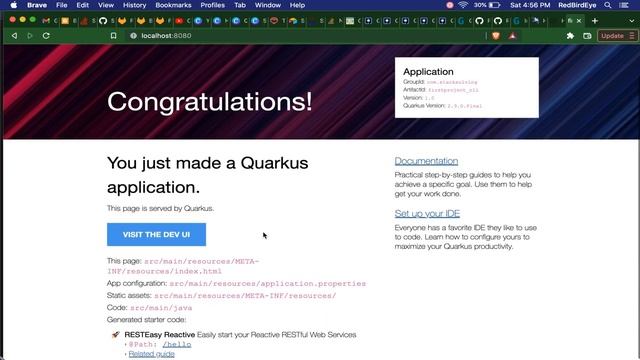Click the RESTEasy Reactive label
640x360 pixels.
pos(160,335)
